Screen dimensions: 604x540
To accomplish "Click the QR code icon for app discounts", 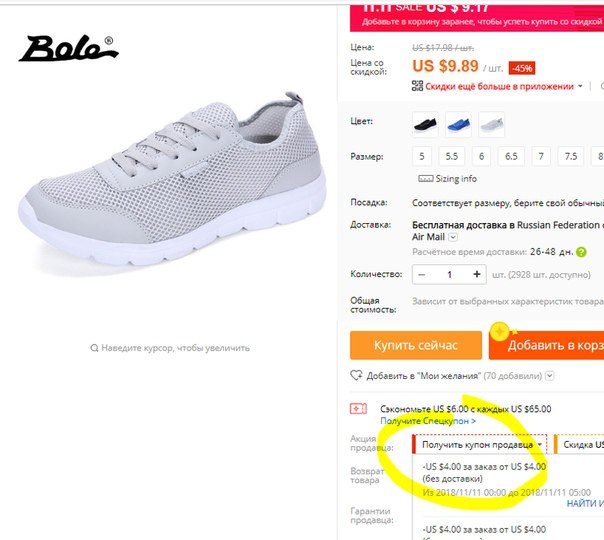I will pyautogui.click(x=417, y=86).
